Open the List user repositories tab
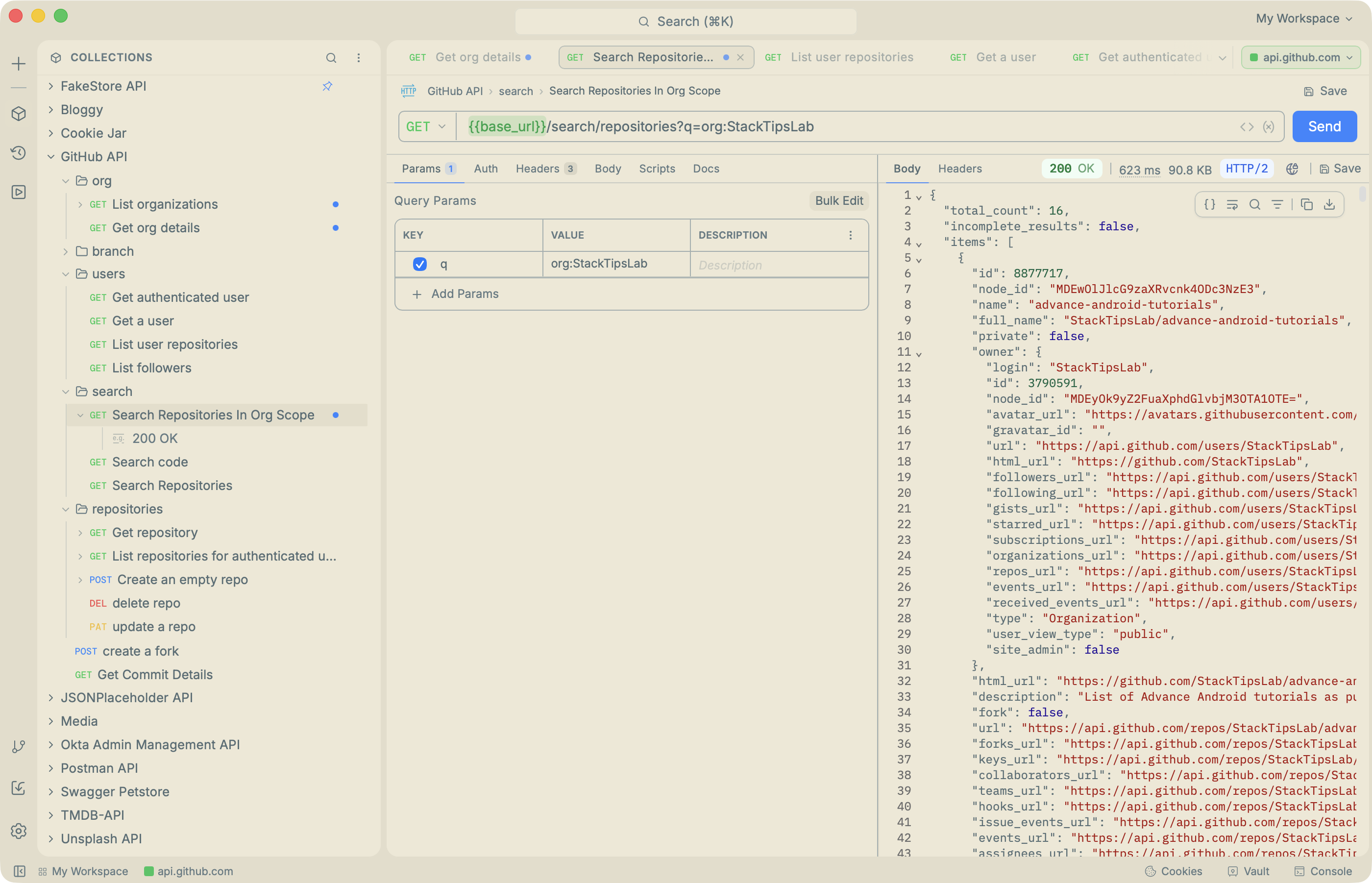 (839, 57)
